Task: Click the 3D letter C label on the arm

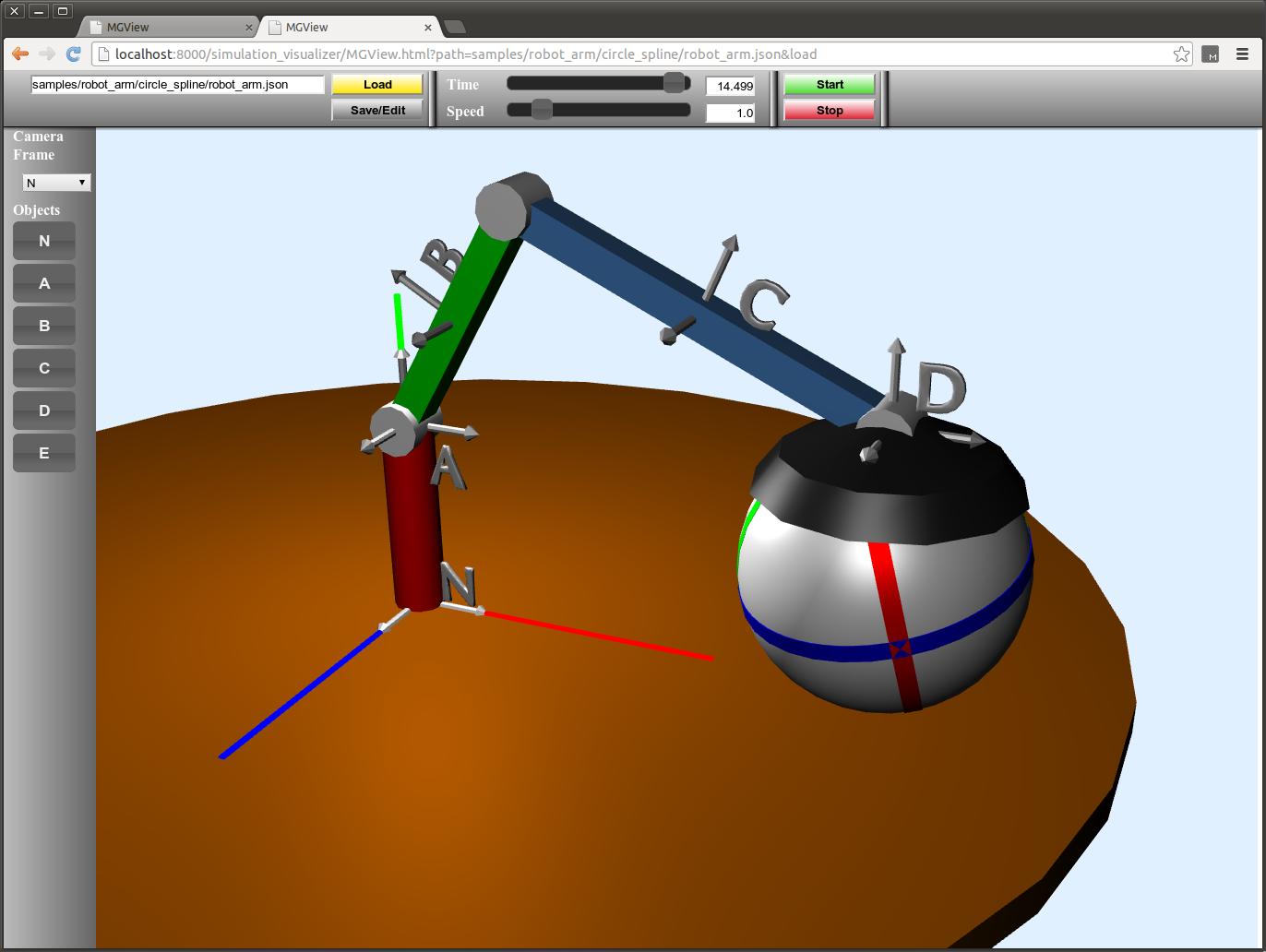Action: pos(763,305)
